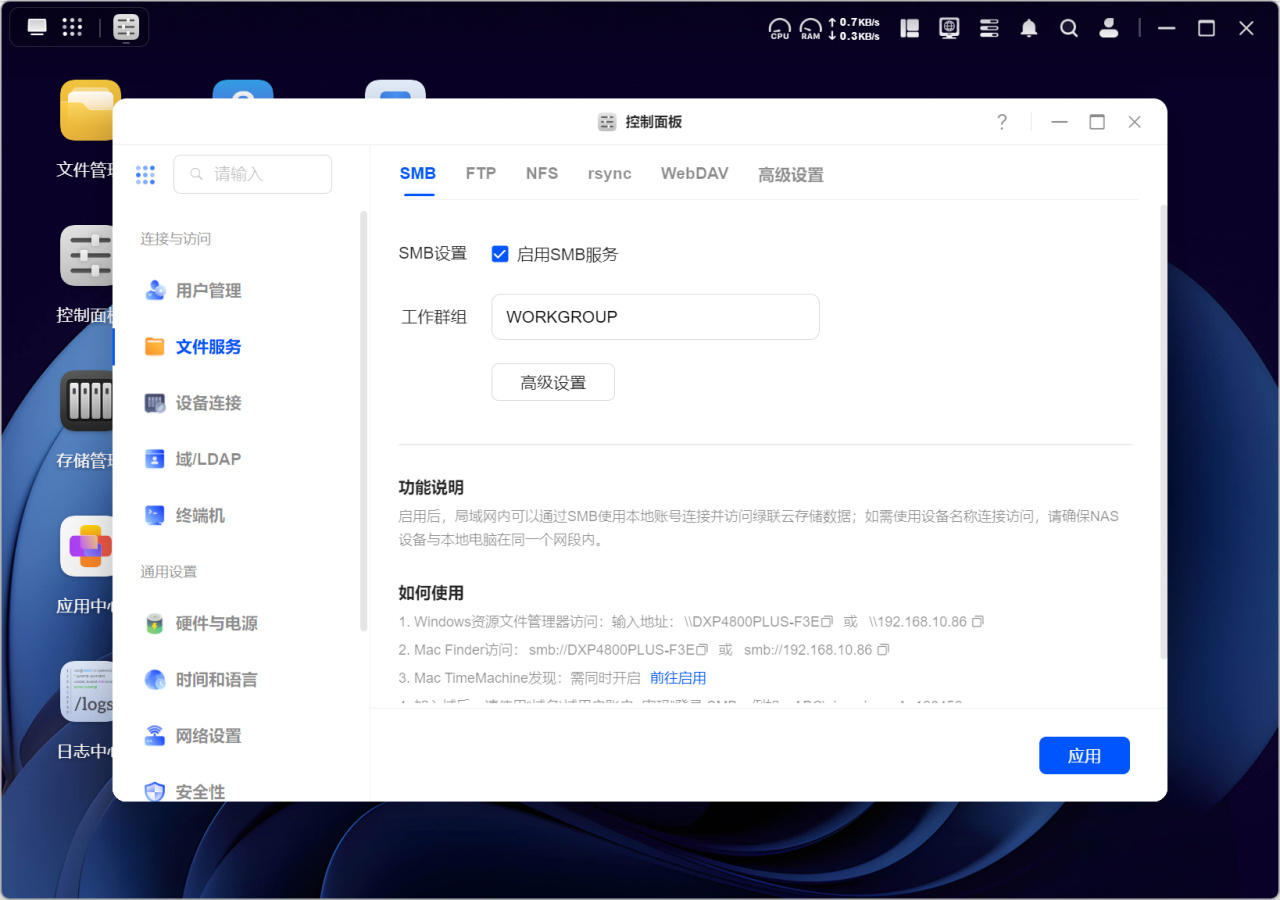Follow the 前往启用 link
This screenshot has height=900, width=1280.
[x=678, y=678]
